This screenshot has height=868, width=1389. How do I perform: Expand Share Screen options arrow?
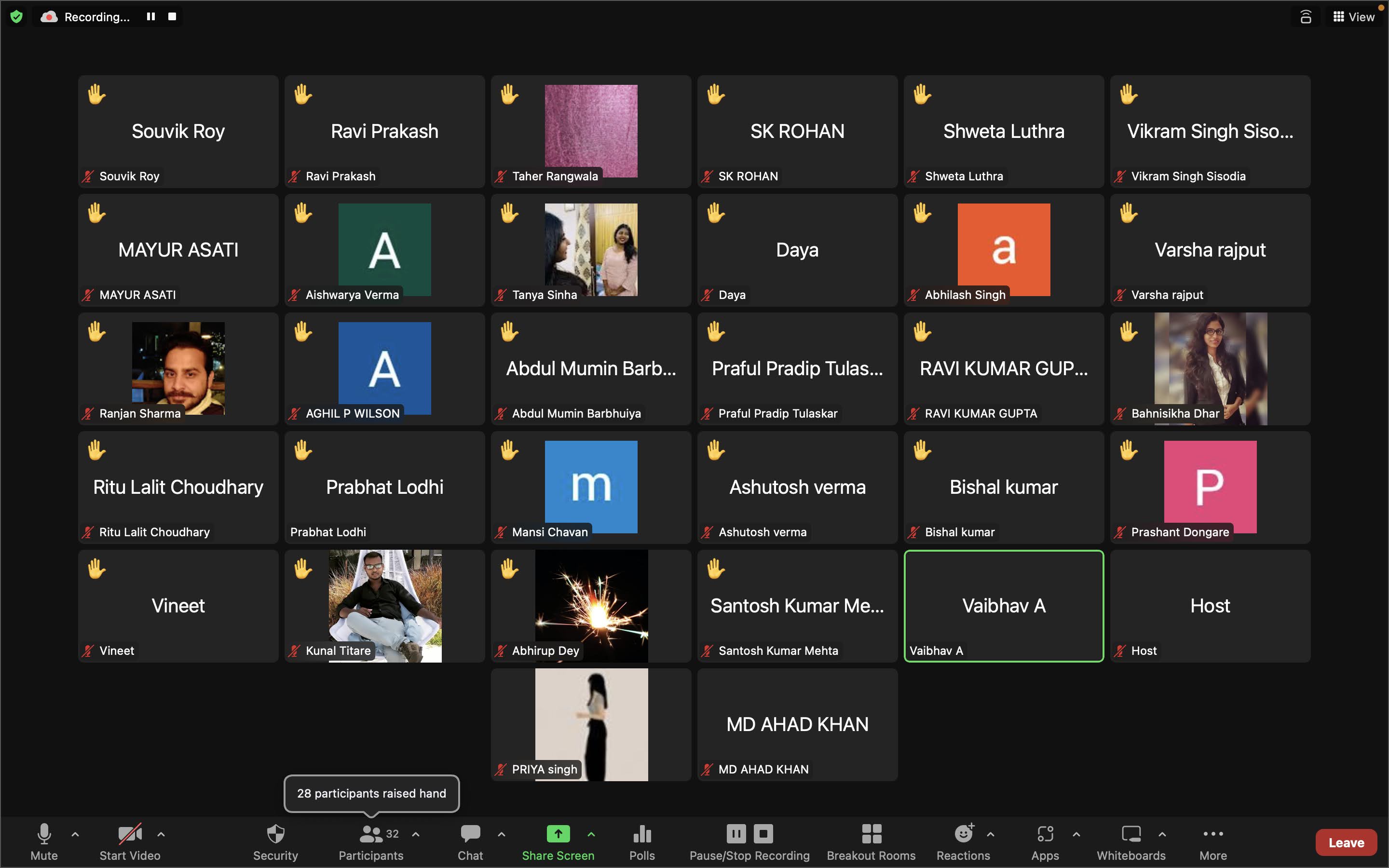(x=591, y=834)
